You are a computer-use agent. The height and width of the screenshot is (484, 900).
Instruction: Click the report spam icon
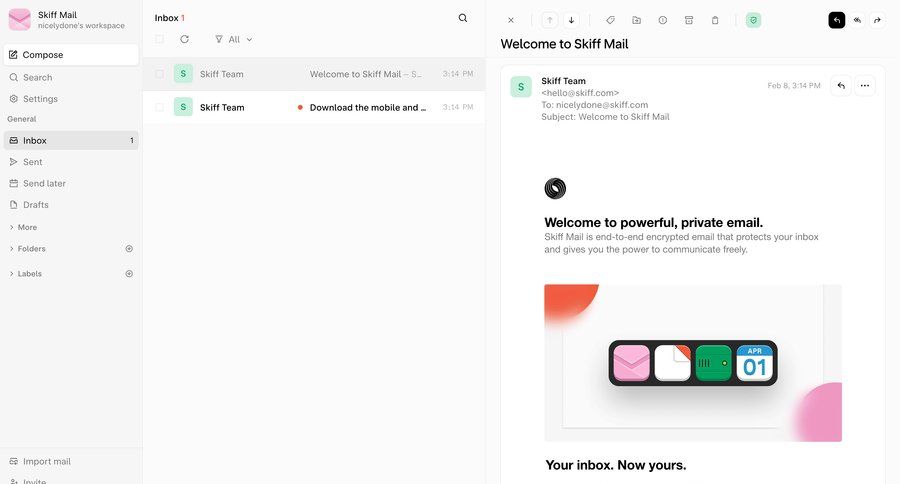pos(663,20)
